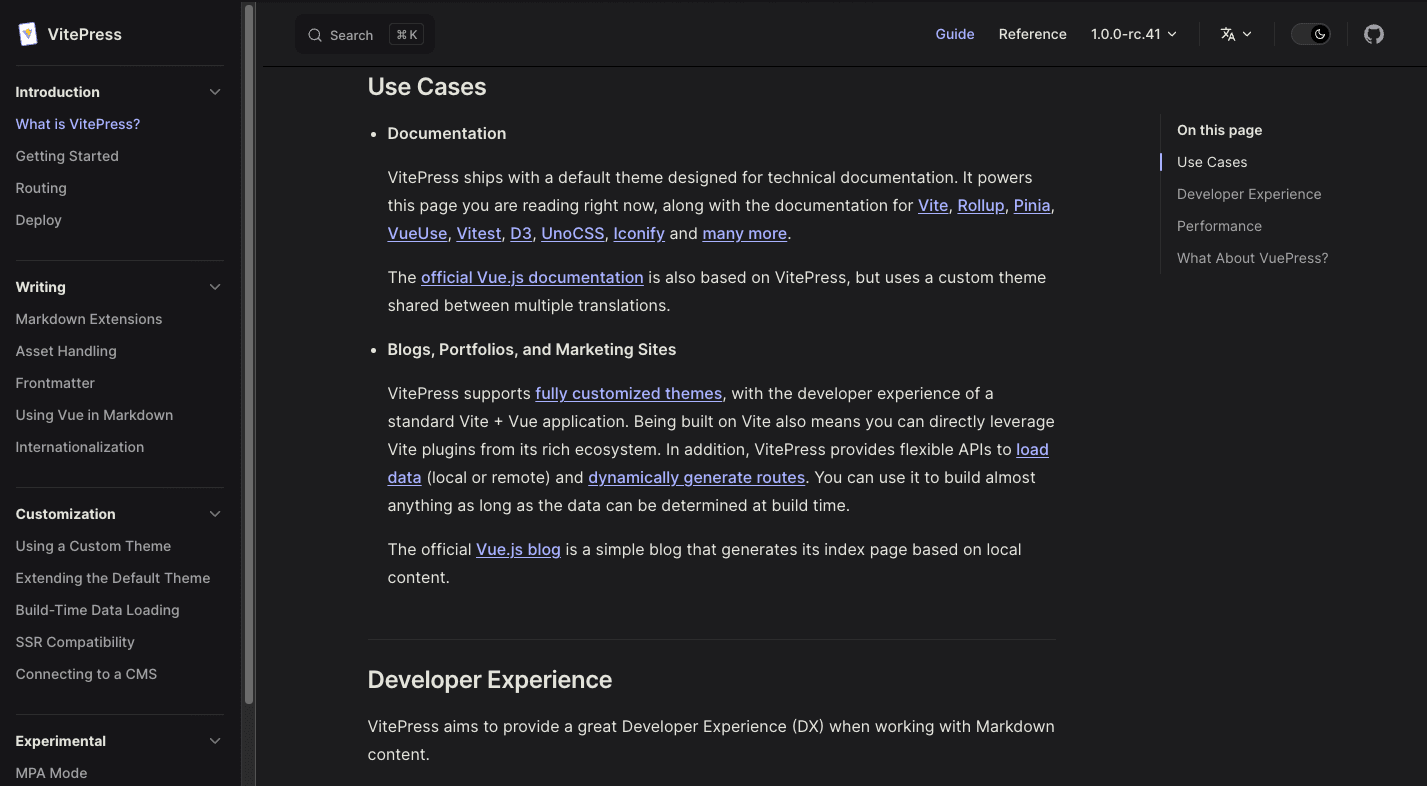Collapse the Writing section chevron
Image resolution: width=1427 pixels, height=786 pixels.
pos(214,287)
